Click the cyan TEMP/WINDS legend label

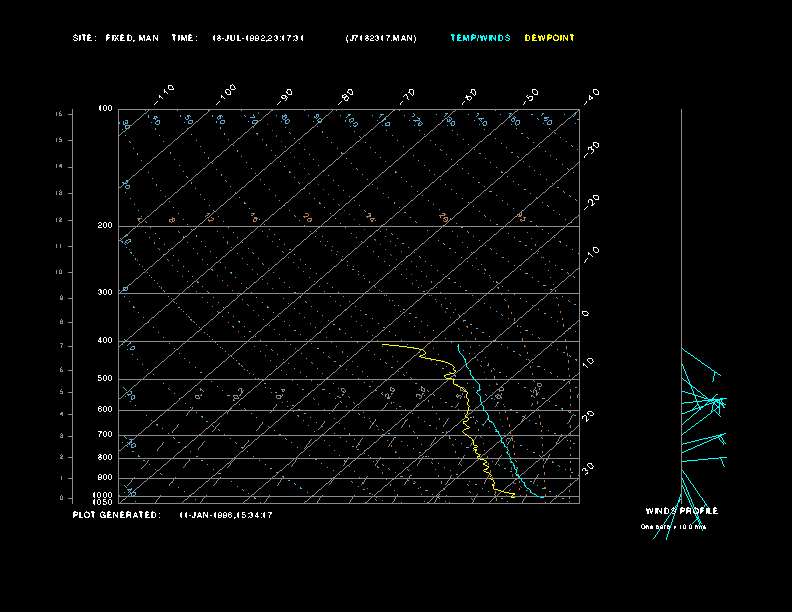click(480, 38)
